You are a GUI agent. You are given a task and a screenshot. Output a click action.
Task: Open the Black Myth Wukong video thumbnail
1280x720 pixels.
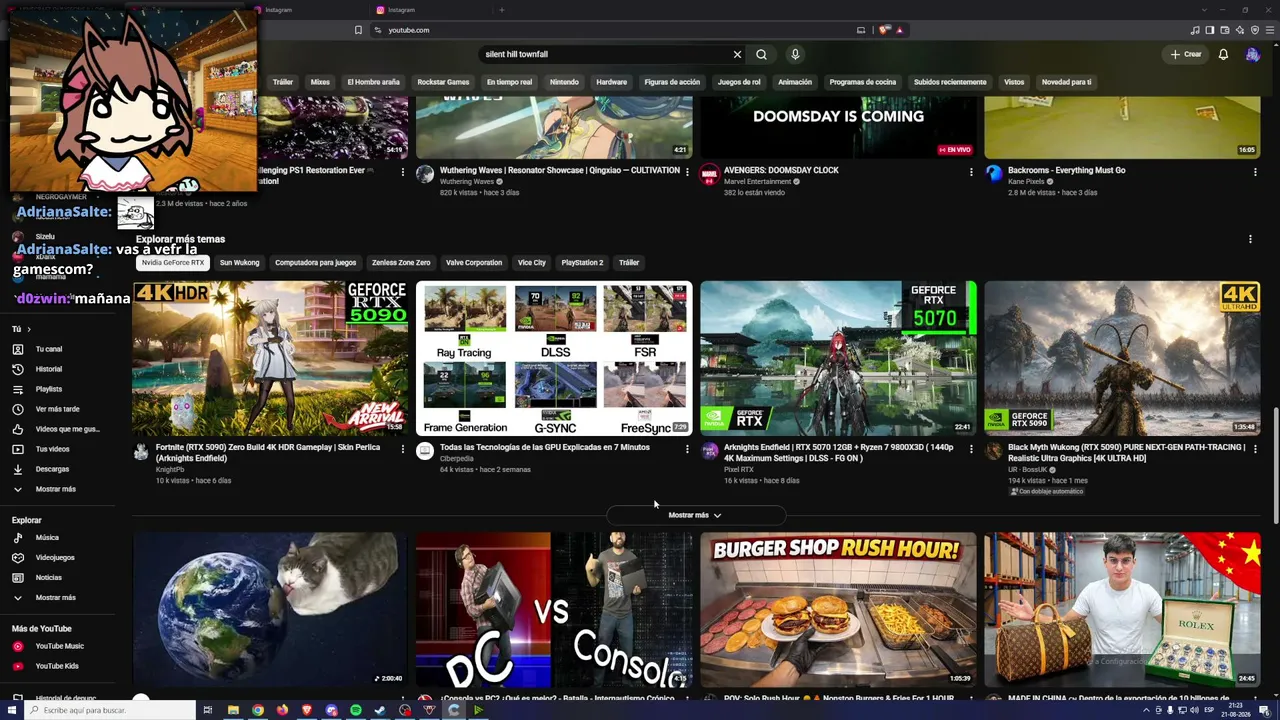(1122, 358)
